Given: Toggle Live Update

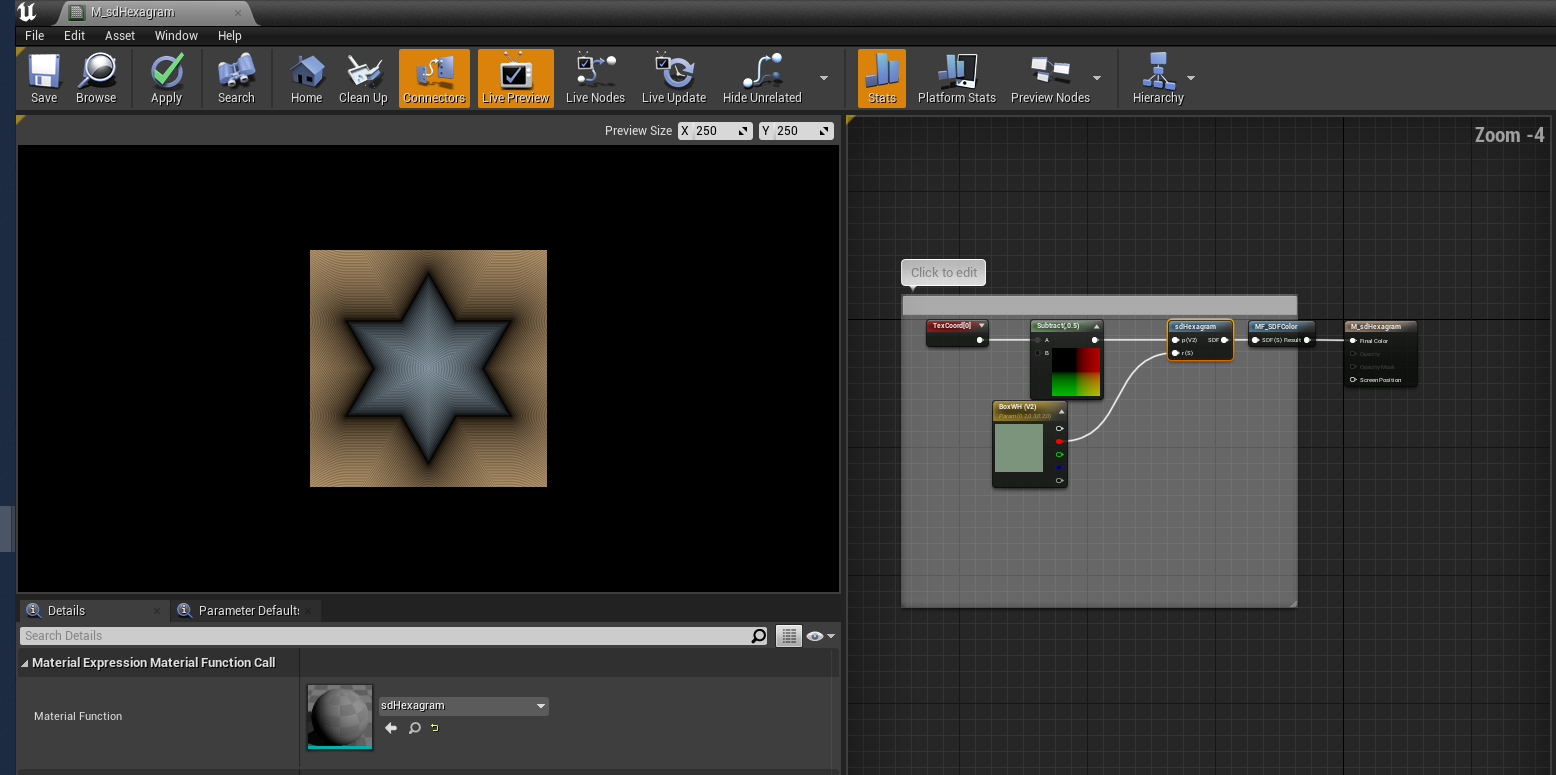Looking at the screenshot, I should [674, 78].
